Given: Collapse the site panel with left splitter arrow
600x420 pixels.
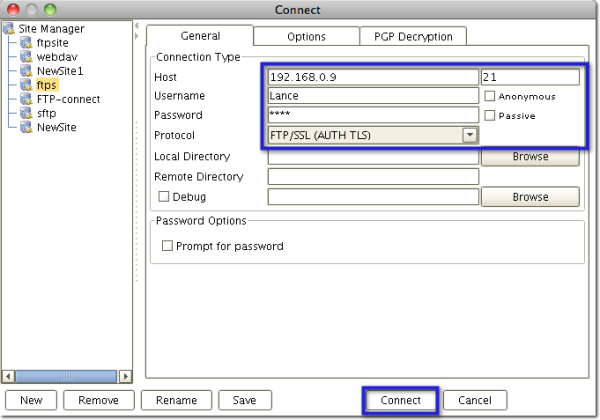Looking at the screenshot, I should tap(137, 26).
